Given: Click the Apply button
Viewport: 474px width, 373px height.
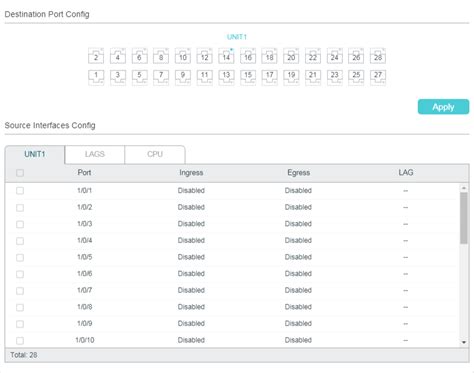Looking at the screenshot, I should coord(443,107).
